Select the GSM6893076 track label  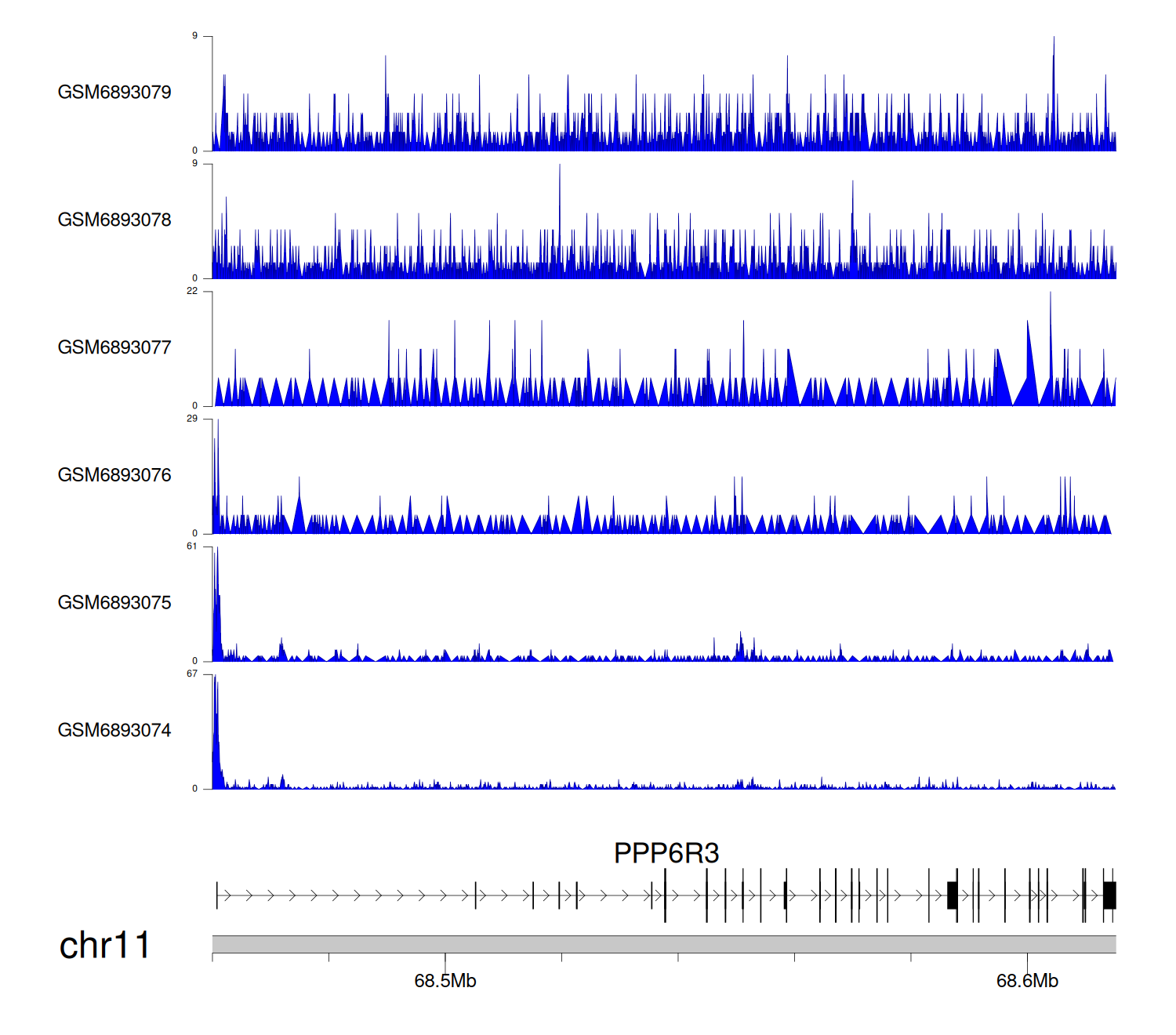pyautogui.click(x=114, y=475)
